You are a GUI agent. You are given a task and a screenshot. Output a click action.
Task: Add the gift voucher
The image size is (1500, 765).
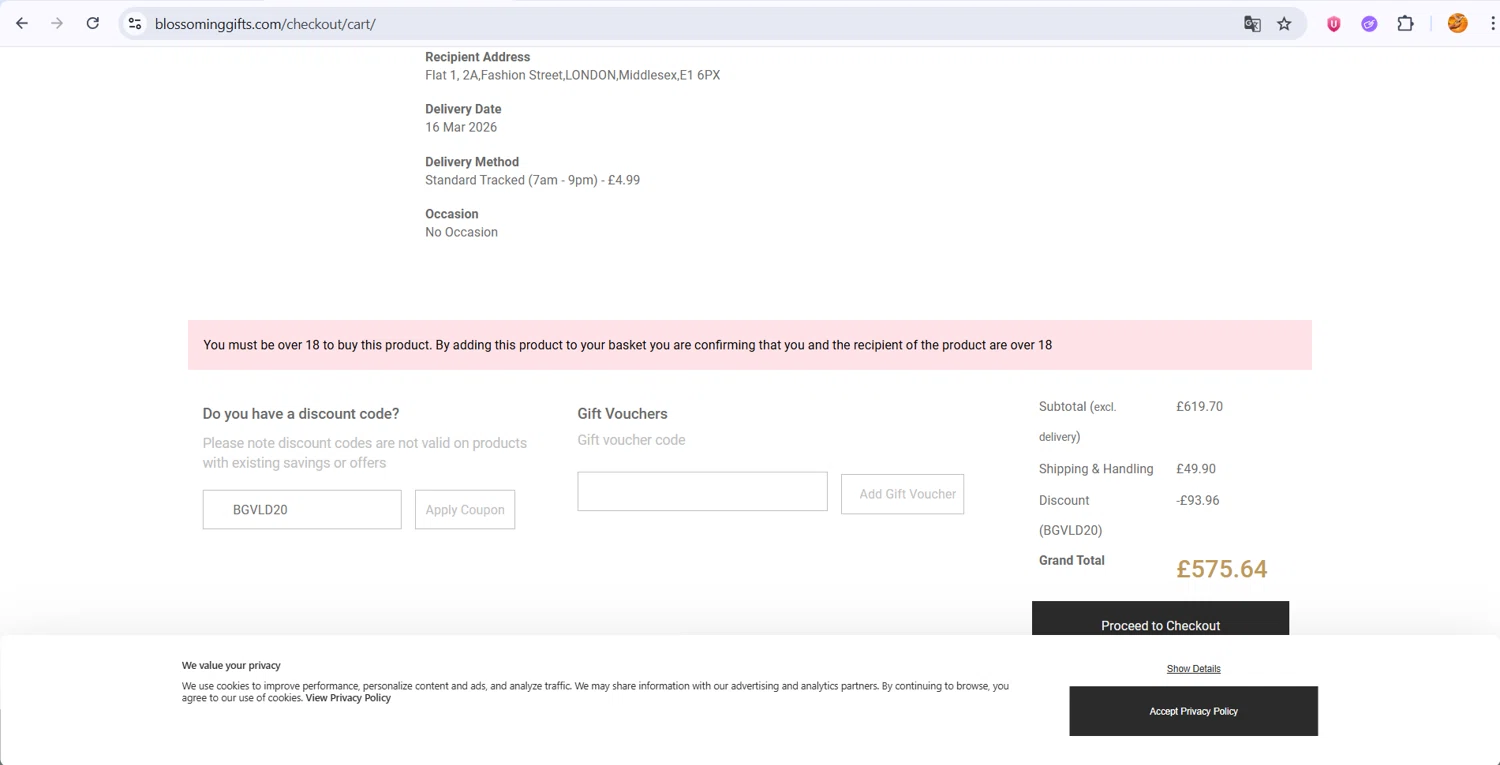click(x=902, y=494)
